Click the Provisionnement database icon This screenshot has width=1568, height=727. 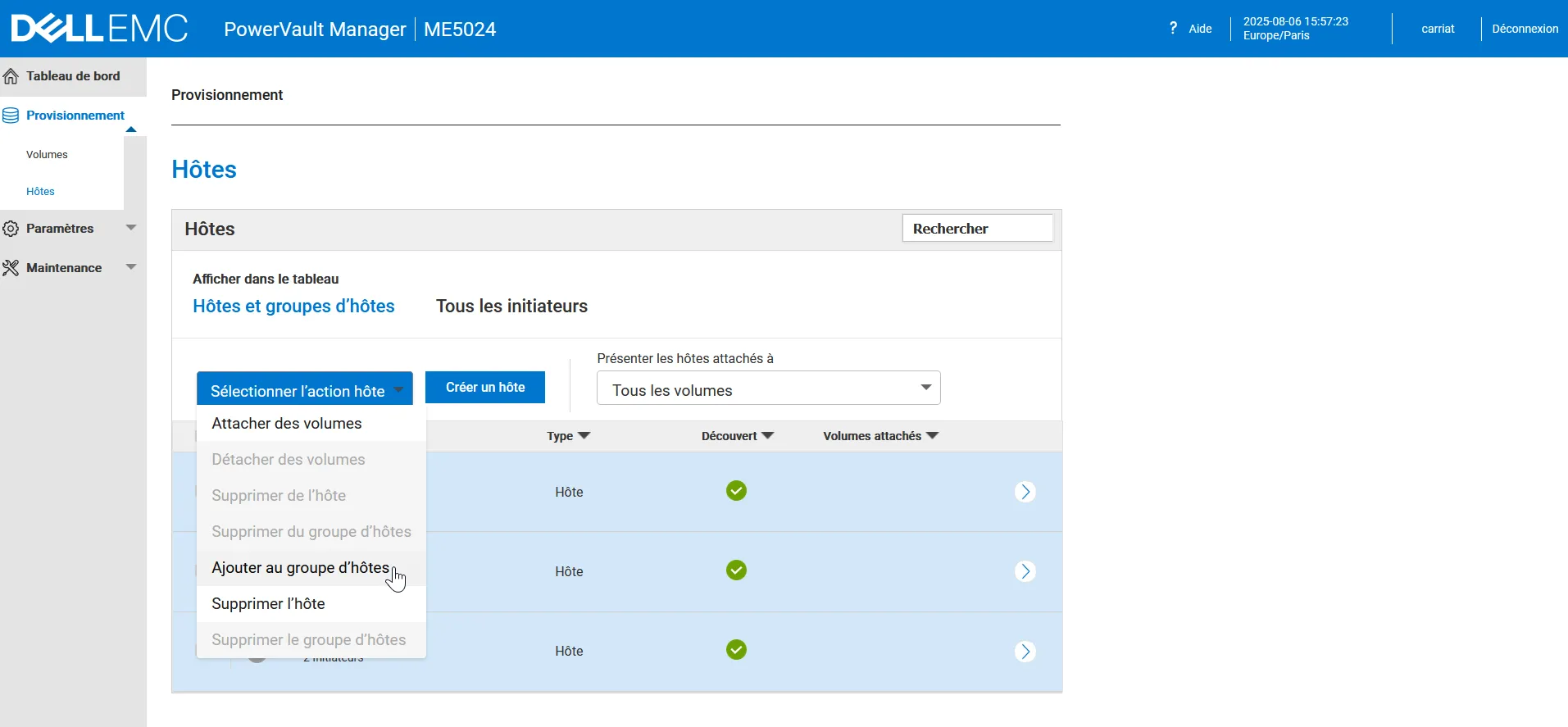tap(11, 116)
